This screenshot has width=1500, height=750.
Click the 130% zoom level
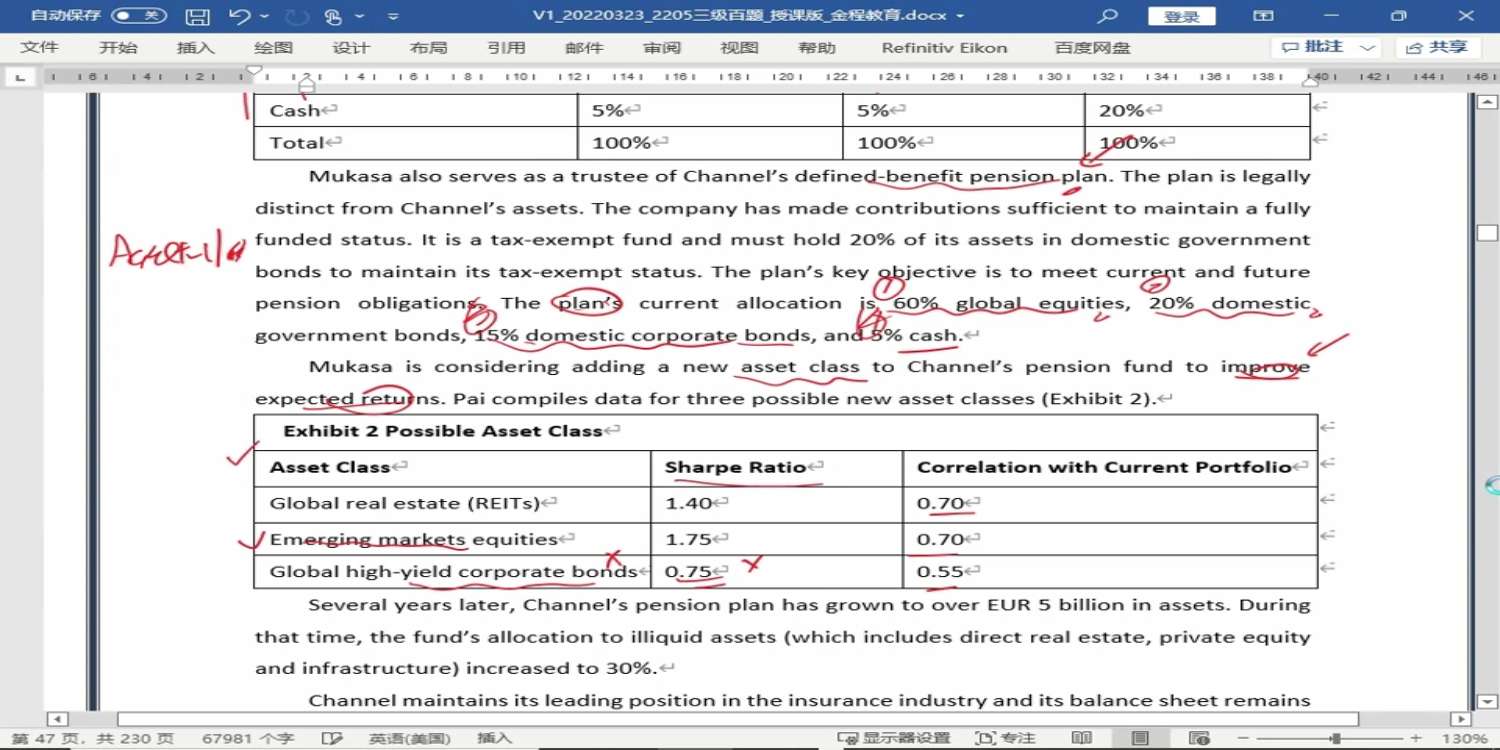(1465, 738)
